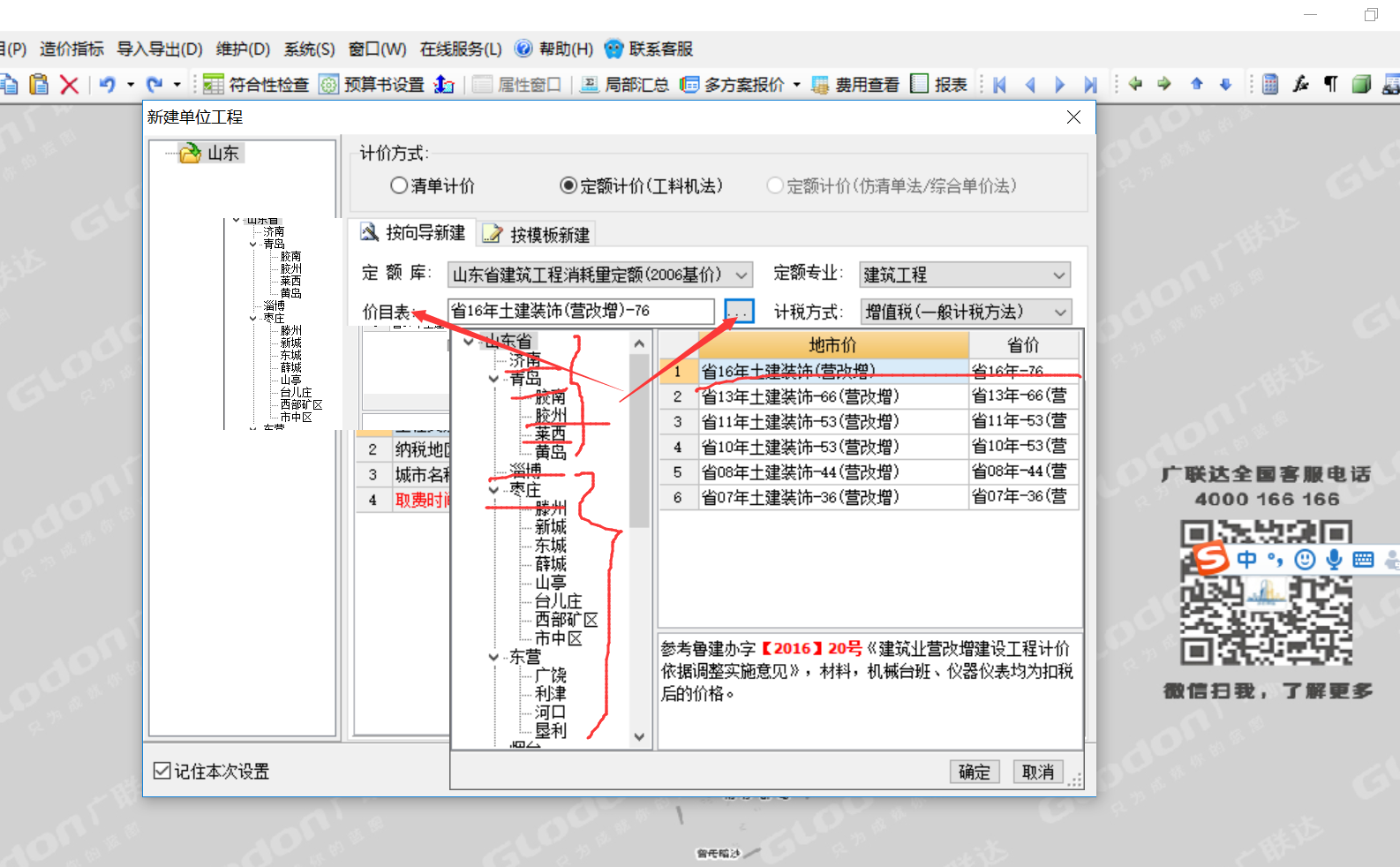Open the 定额库 dropdown
Image resolution: width=1400 pixels, height=867 pixels.
click(x=741, y=275)
